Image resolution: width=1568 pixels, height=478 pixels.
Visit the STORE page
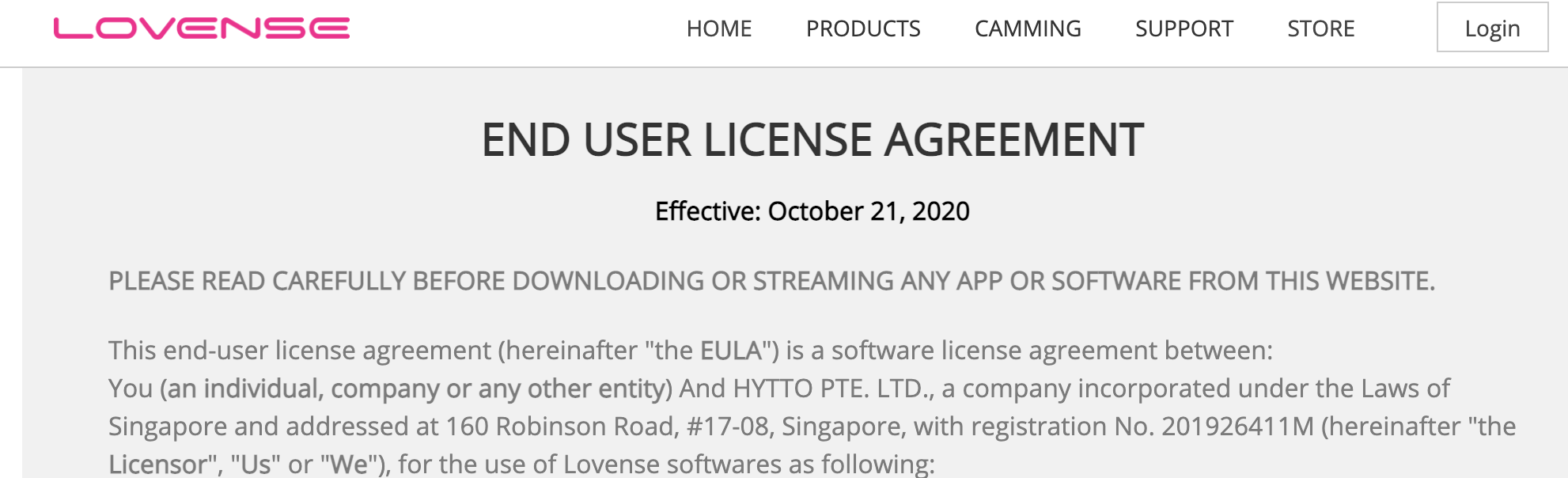tap(1321, 28)
